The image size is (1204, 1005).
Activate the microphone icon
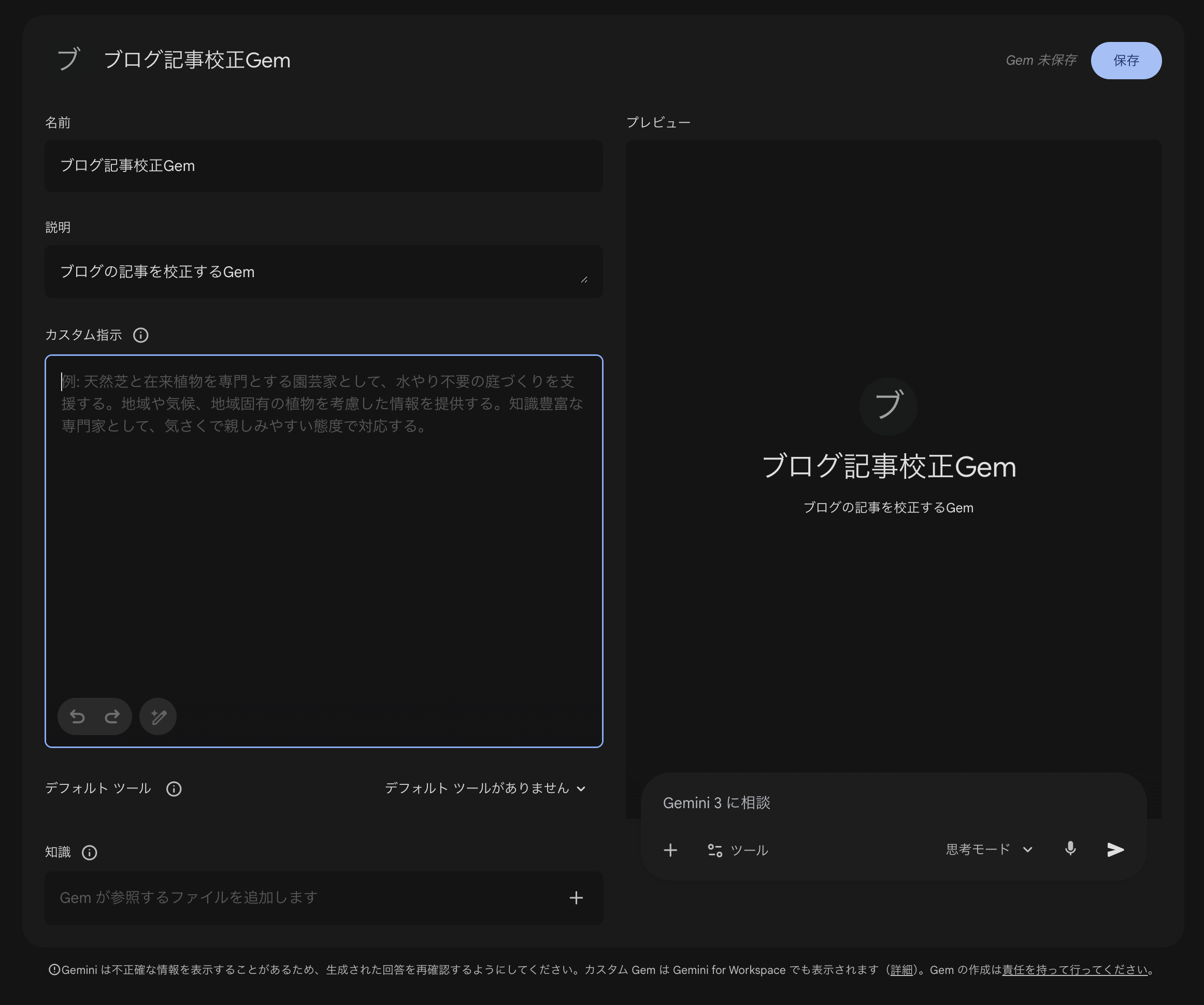point(1070,850)
